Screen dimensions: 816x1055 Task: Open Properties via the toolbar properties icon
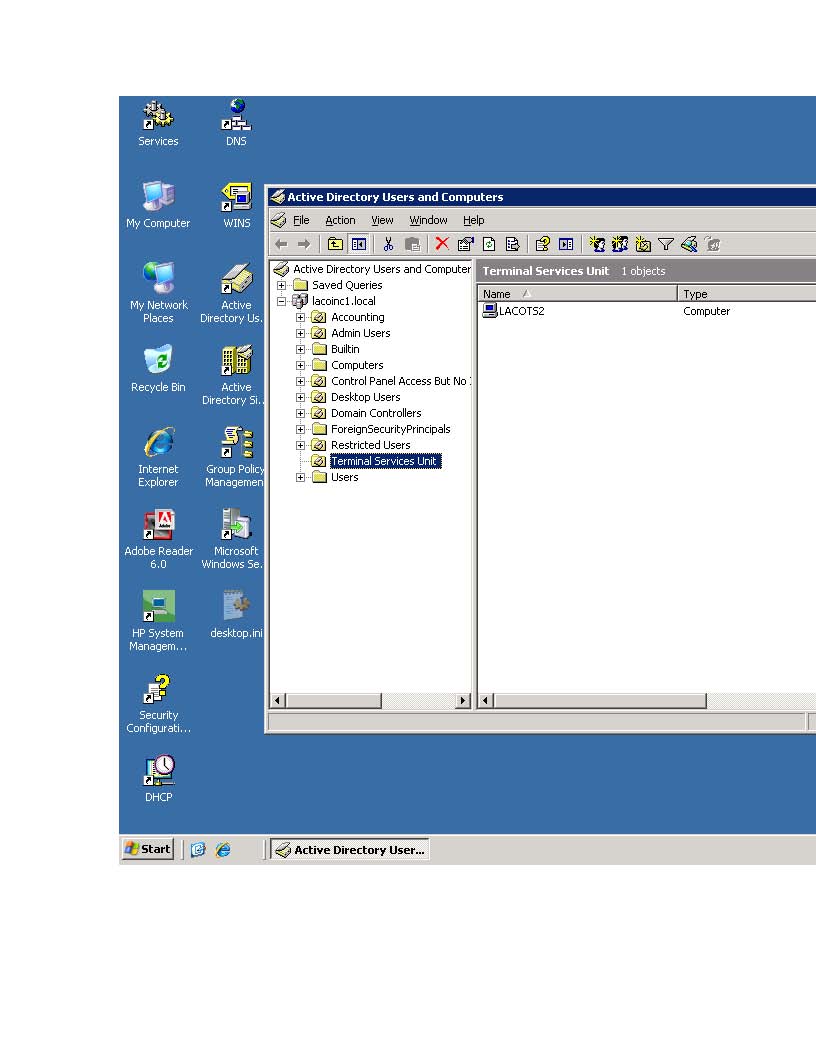click(x=464, y=243)
